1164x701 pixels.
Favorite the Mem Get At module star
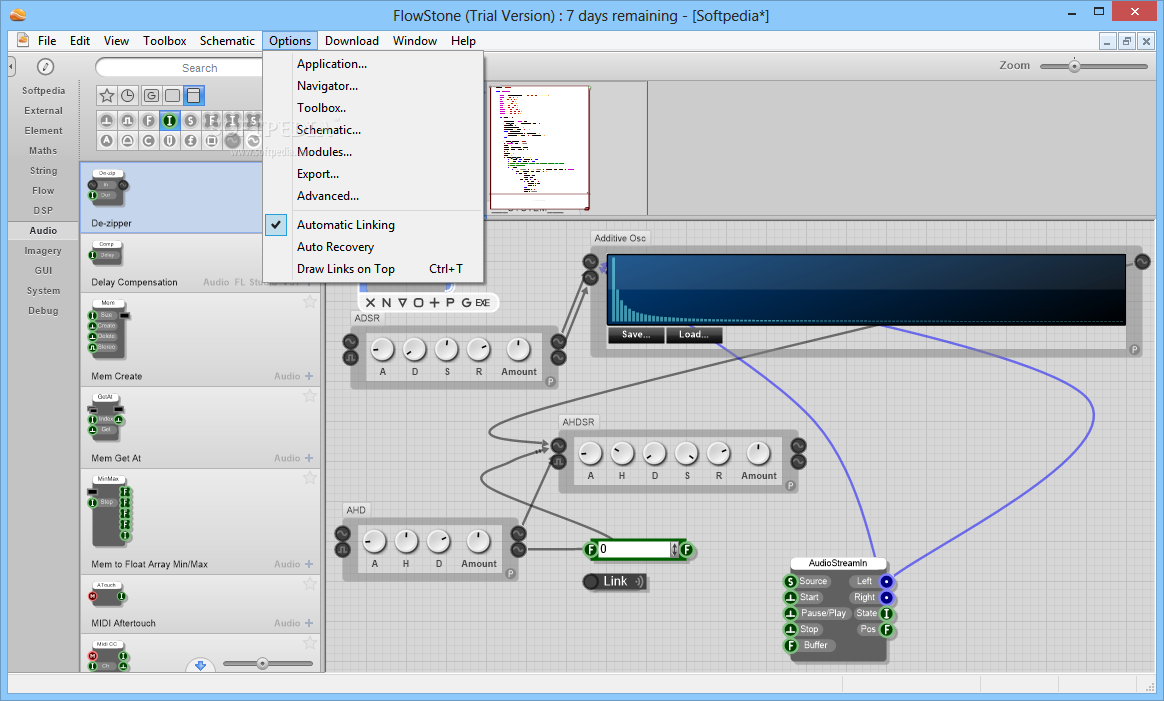310,396
